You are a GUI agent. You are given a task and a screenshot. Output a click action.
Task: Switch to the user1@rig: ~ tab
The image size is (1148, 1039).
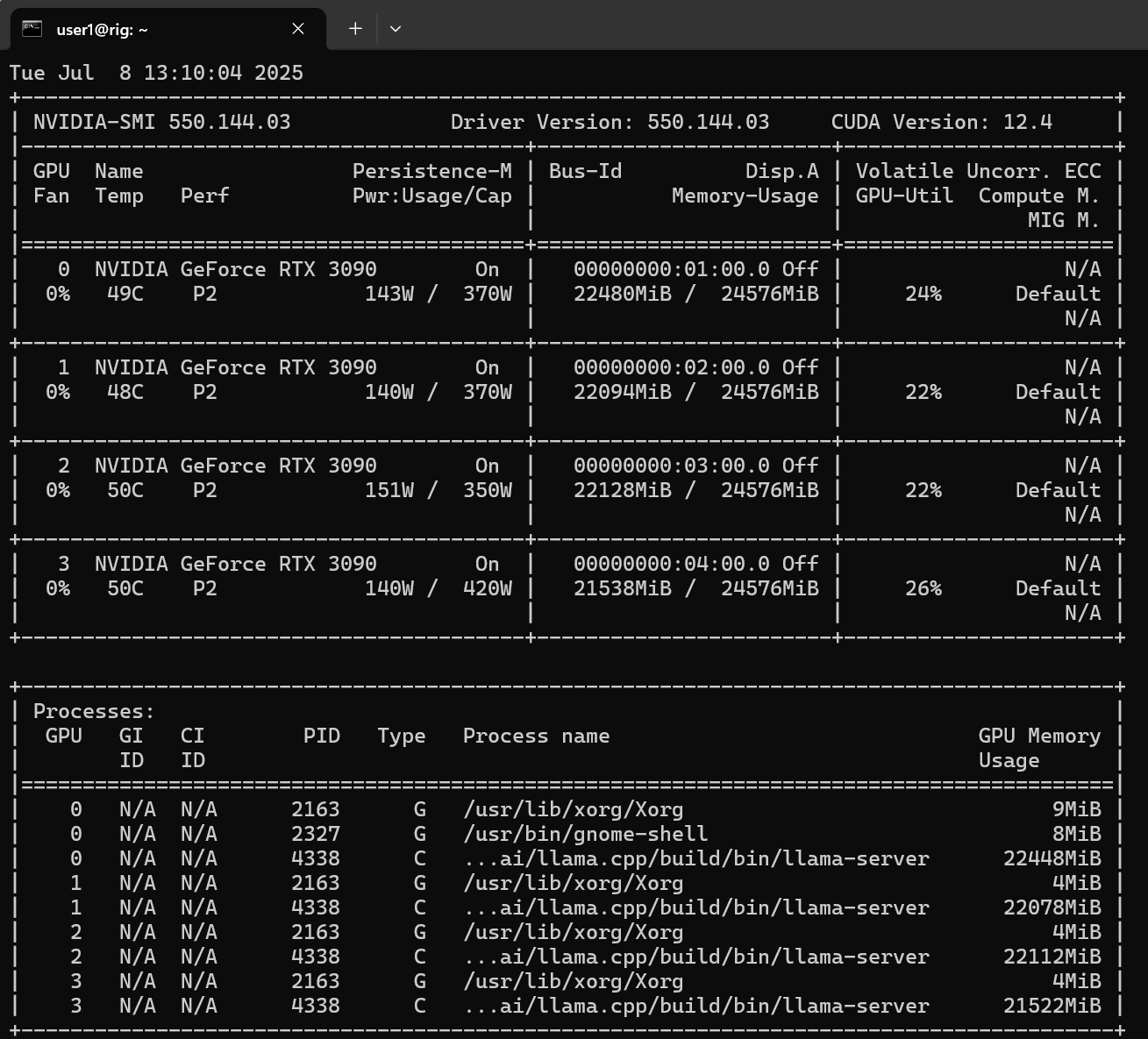click(x=168, y=29)
